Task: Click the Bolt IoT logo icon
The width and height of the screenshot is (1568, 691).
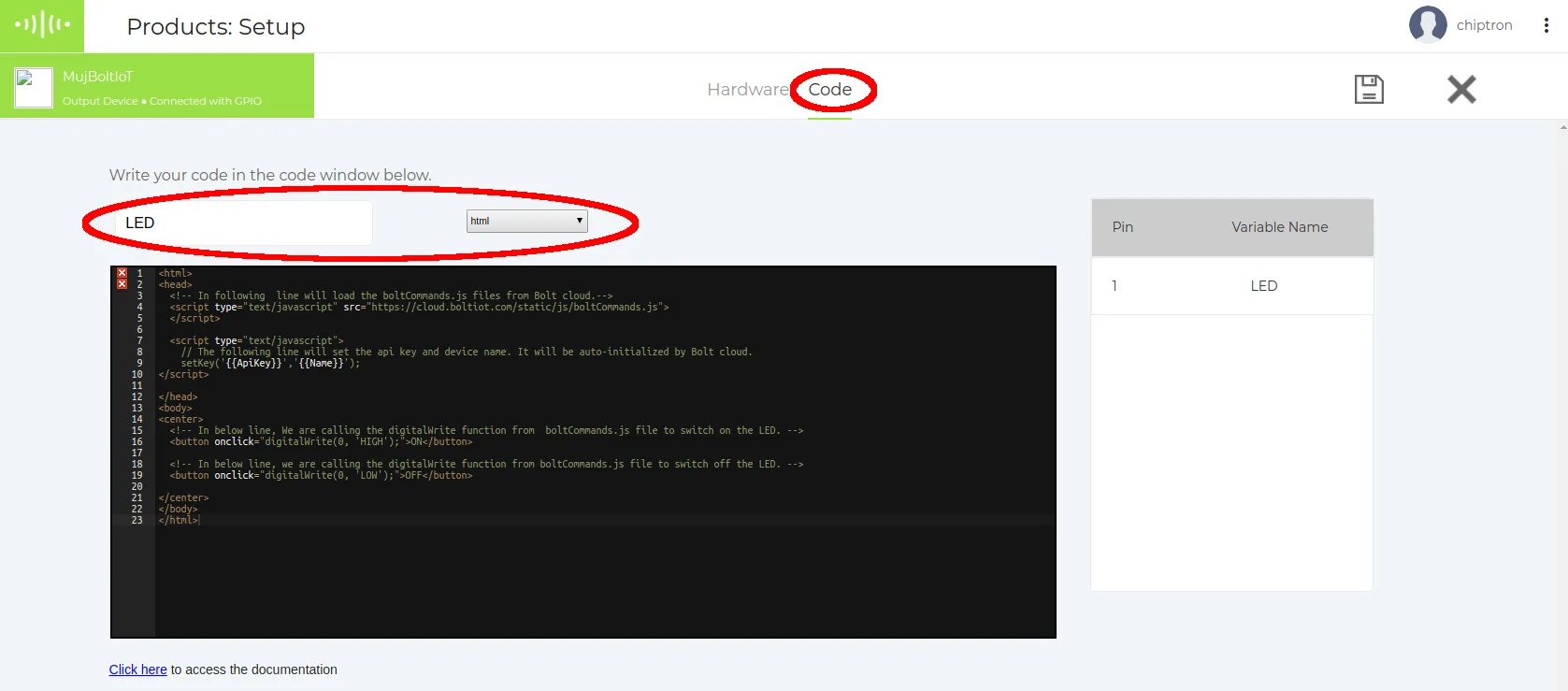Action: pos(42,25)
